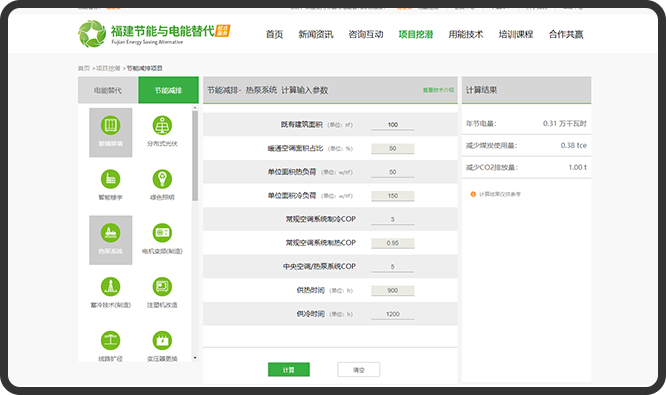The height and width of the screenshot is (395, 666).
Task: Focus the 常规空调系统制热COP input field
Action: coord(393,243)
